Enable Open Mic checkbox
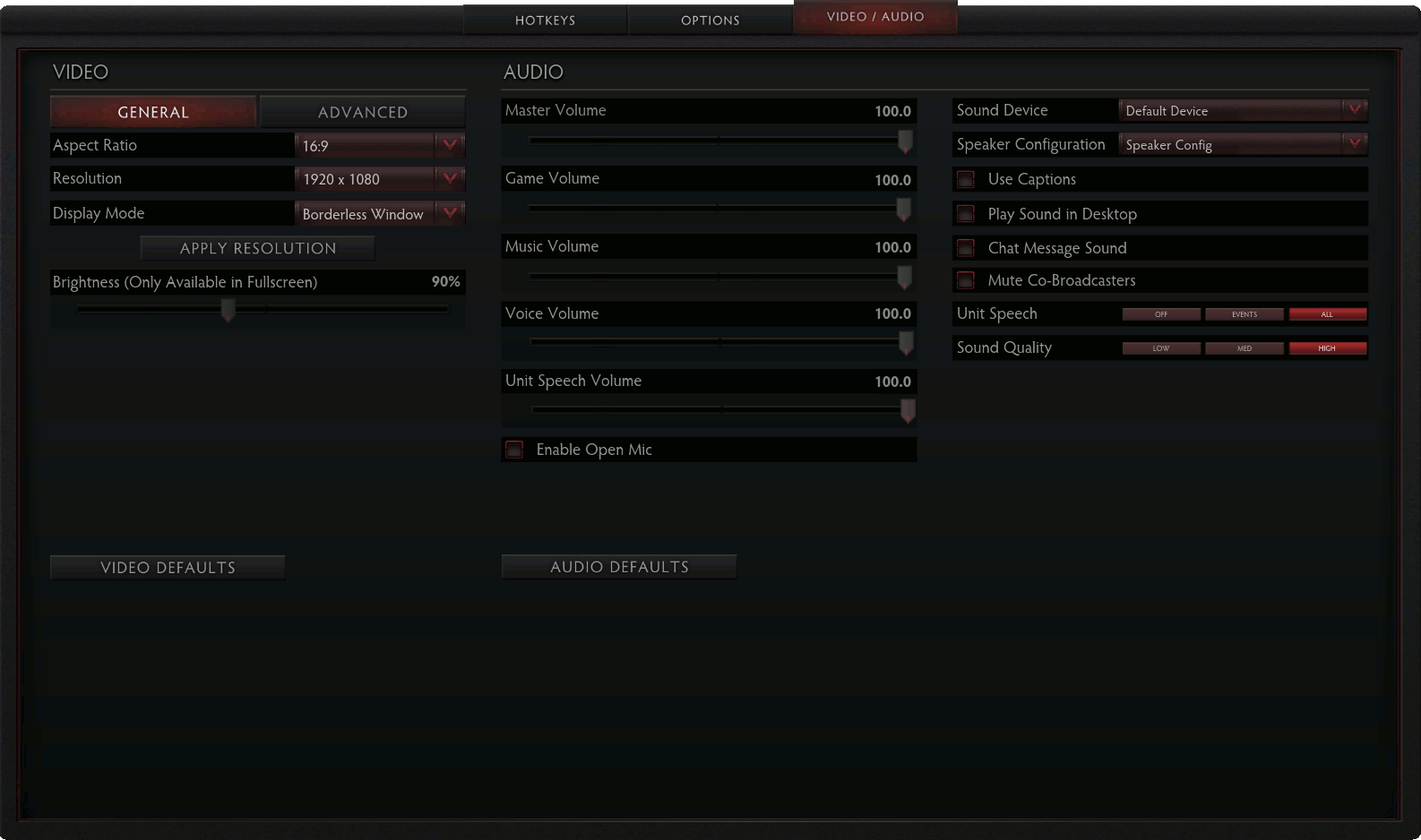The width and height of the screenshot is (1421, 840). [x=514, y=450]
